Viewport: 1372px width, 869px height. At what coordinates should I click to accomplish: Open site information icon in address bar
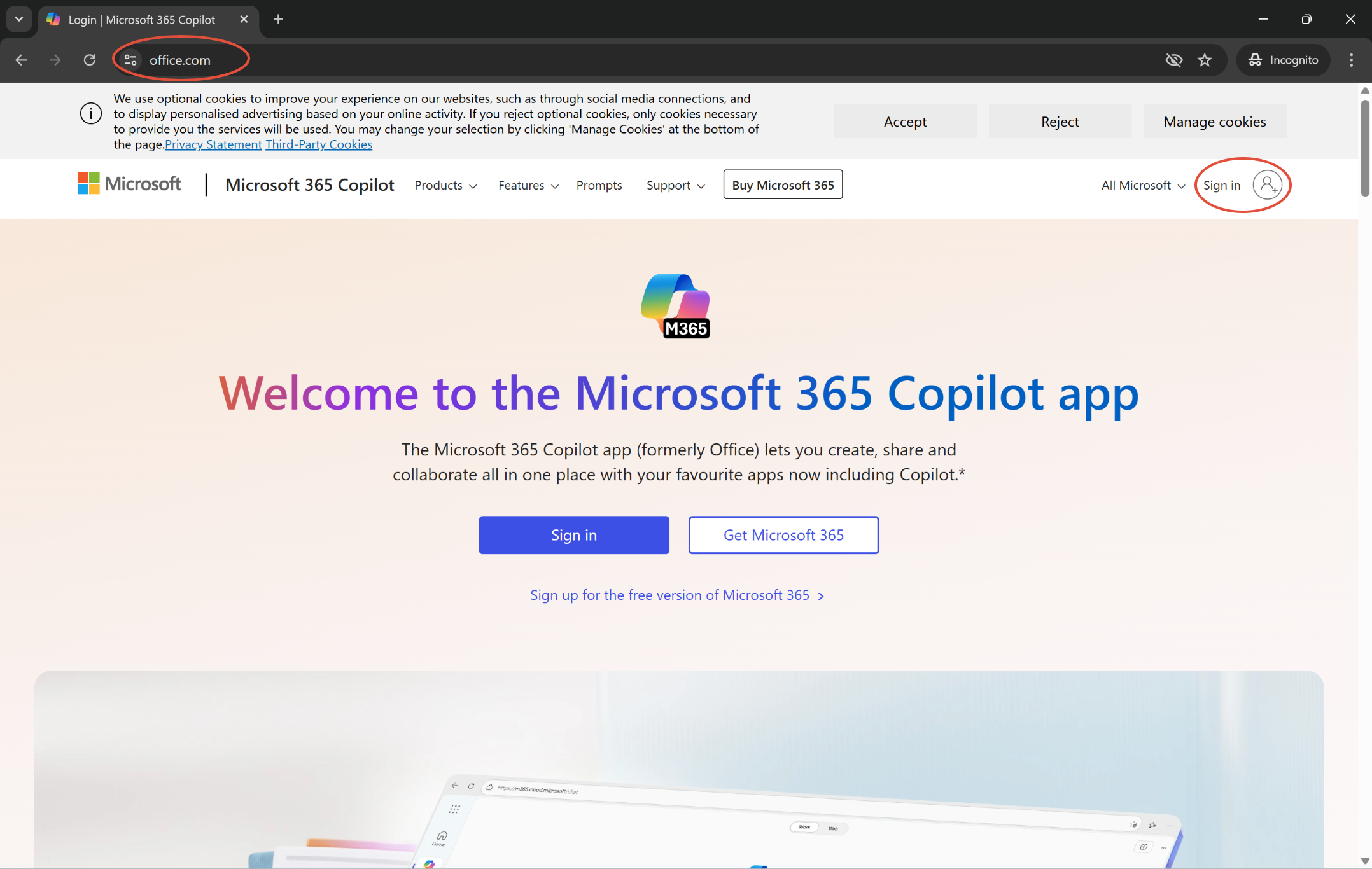(130, 60)
